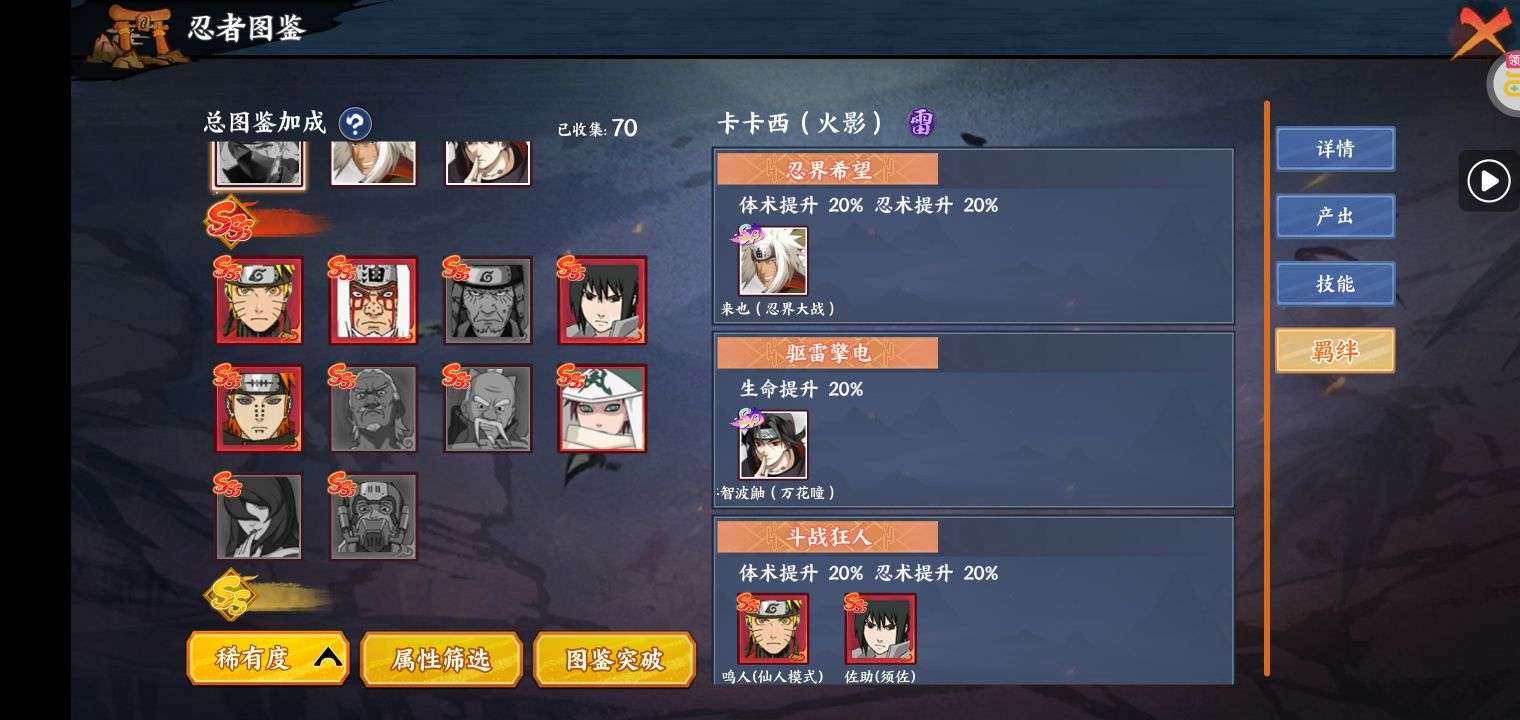Open the 总图鉴加成 question mark help
Viewport: 1520px width, 720px height.
355,124
